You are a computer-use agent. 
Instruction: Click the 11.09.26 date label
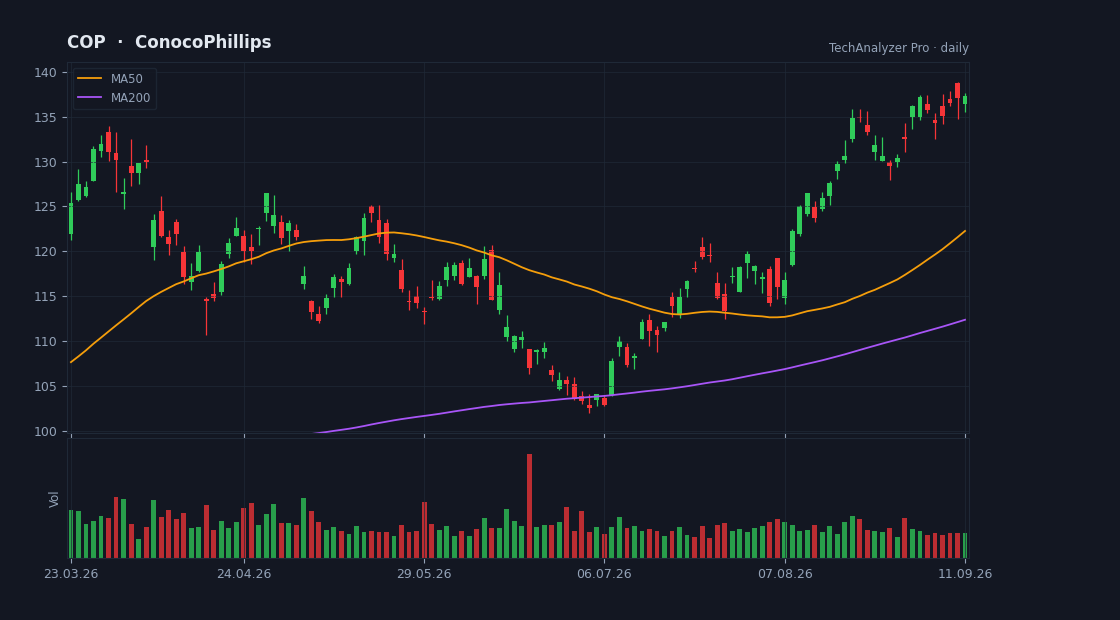(964, 574)
